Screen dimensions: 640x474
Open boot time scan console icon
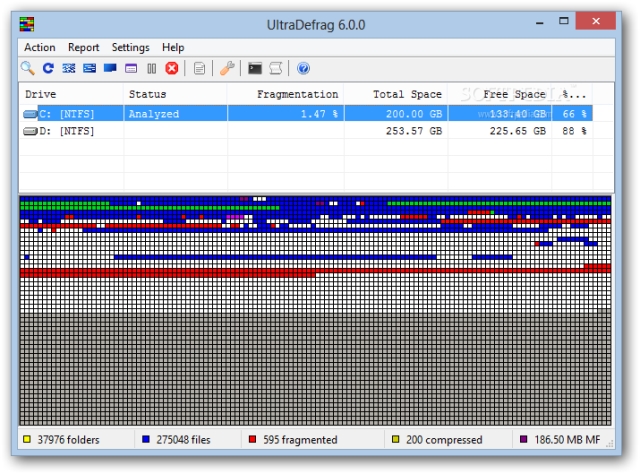255,68
